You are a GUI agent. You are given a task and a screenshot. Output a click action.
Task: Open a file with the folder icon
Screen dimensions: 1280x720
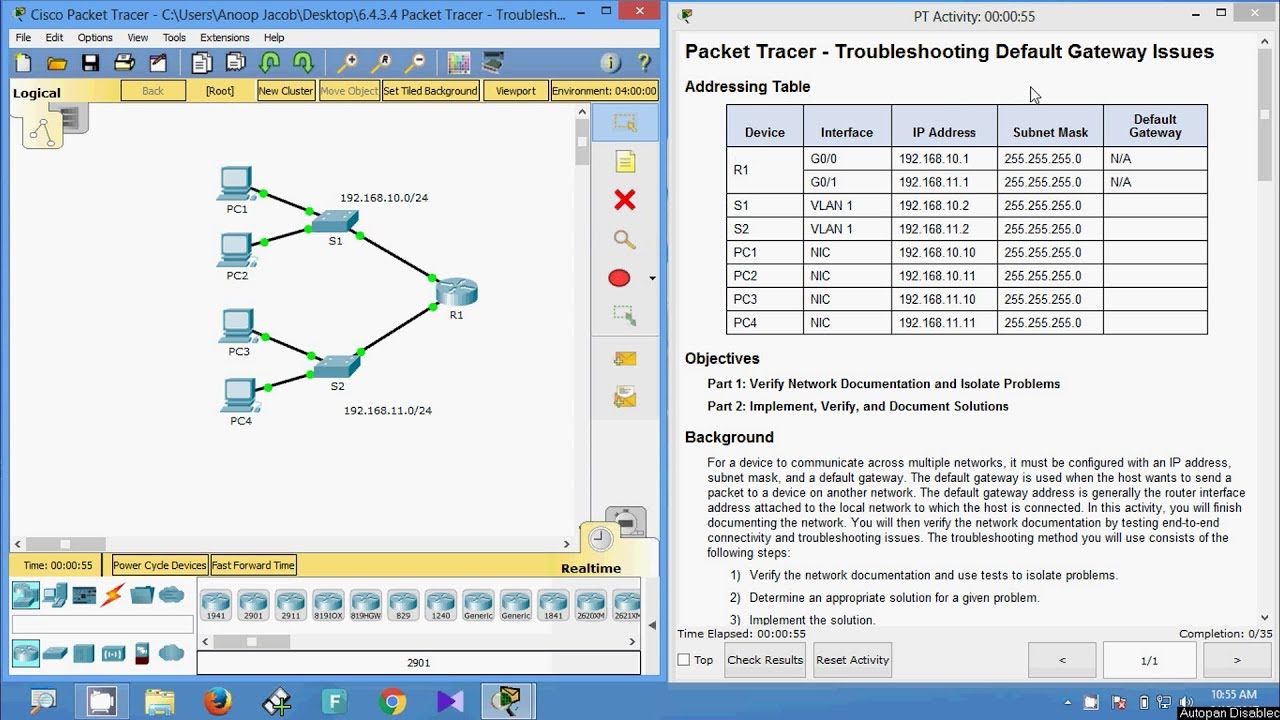tap(57, 63)
